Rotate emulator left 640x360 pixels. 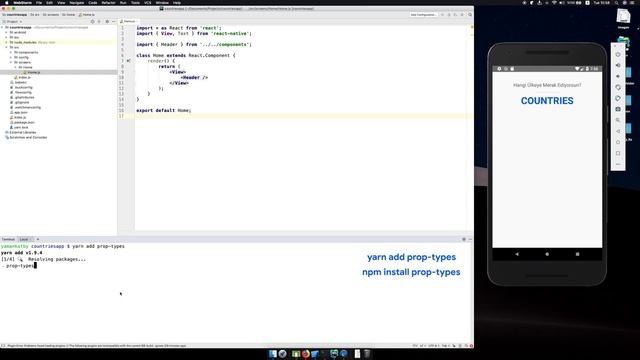(618, 87)
